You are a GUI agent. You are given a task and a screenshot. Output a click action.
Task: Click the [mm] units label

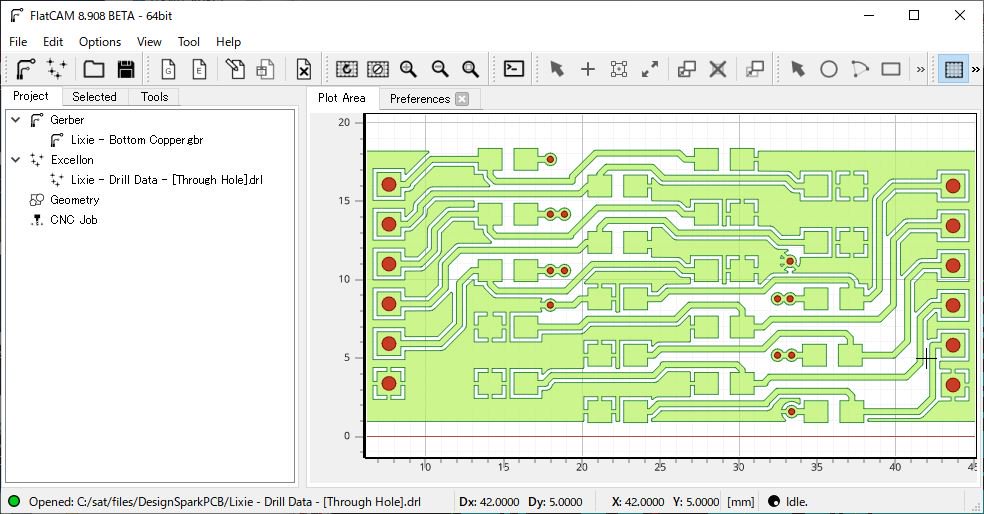click(741, 502)
